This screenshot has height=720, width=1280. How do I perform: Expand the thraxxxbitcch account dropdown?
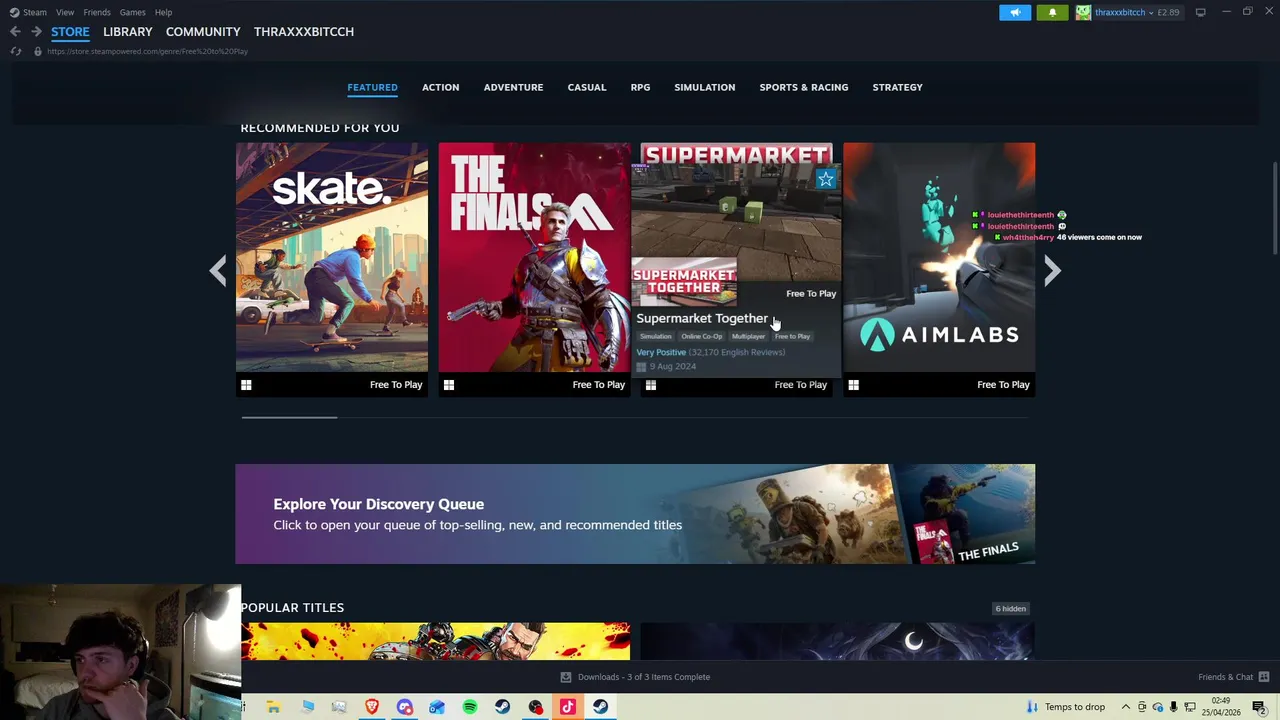coord(1151,12)
